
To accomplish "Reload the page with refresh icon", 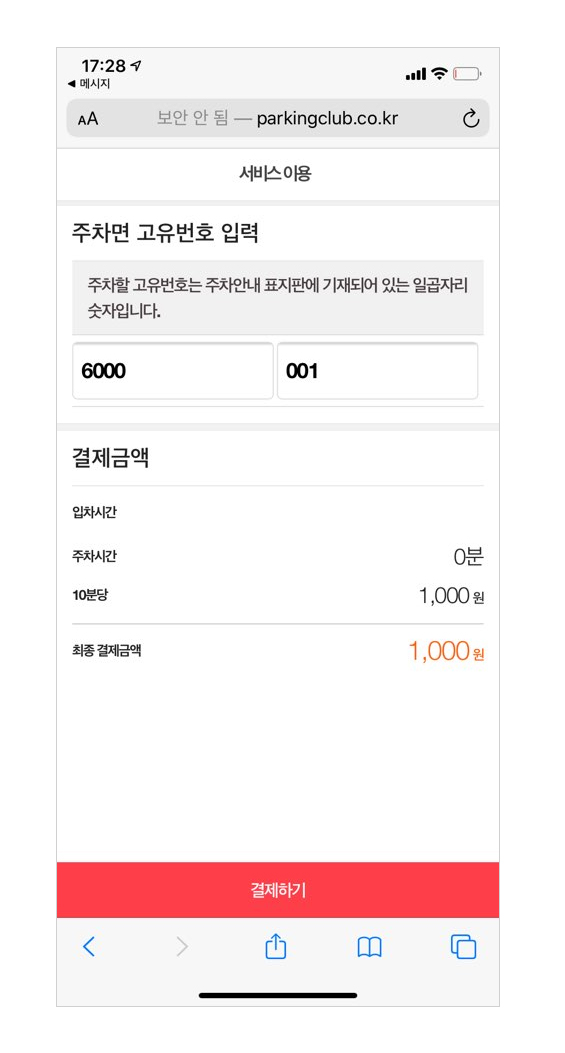I will point(471,119).
